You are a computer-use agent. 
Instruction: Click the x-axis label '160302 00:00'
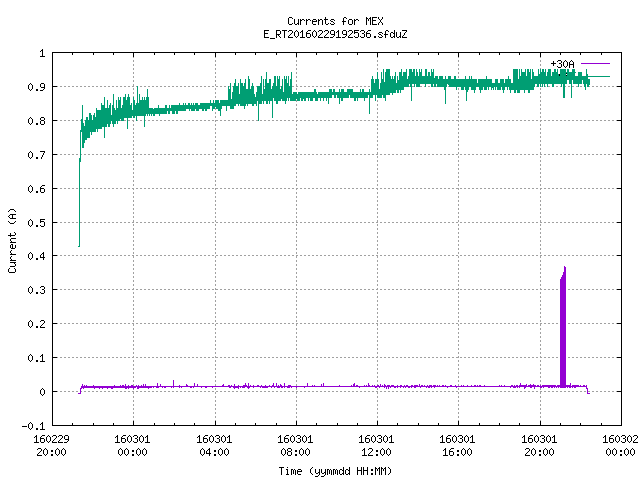620,445
